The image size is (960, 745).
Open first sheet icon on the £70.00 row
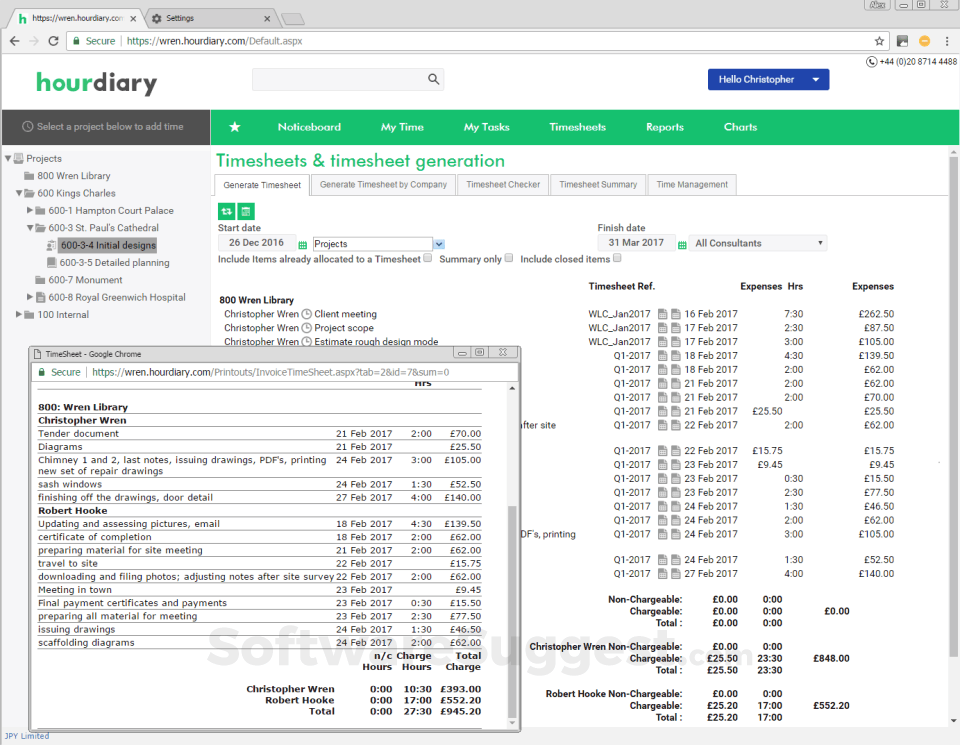[662, 397]
